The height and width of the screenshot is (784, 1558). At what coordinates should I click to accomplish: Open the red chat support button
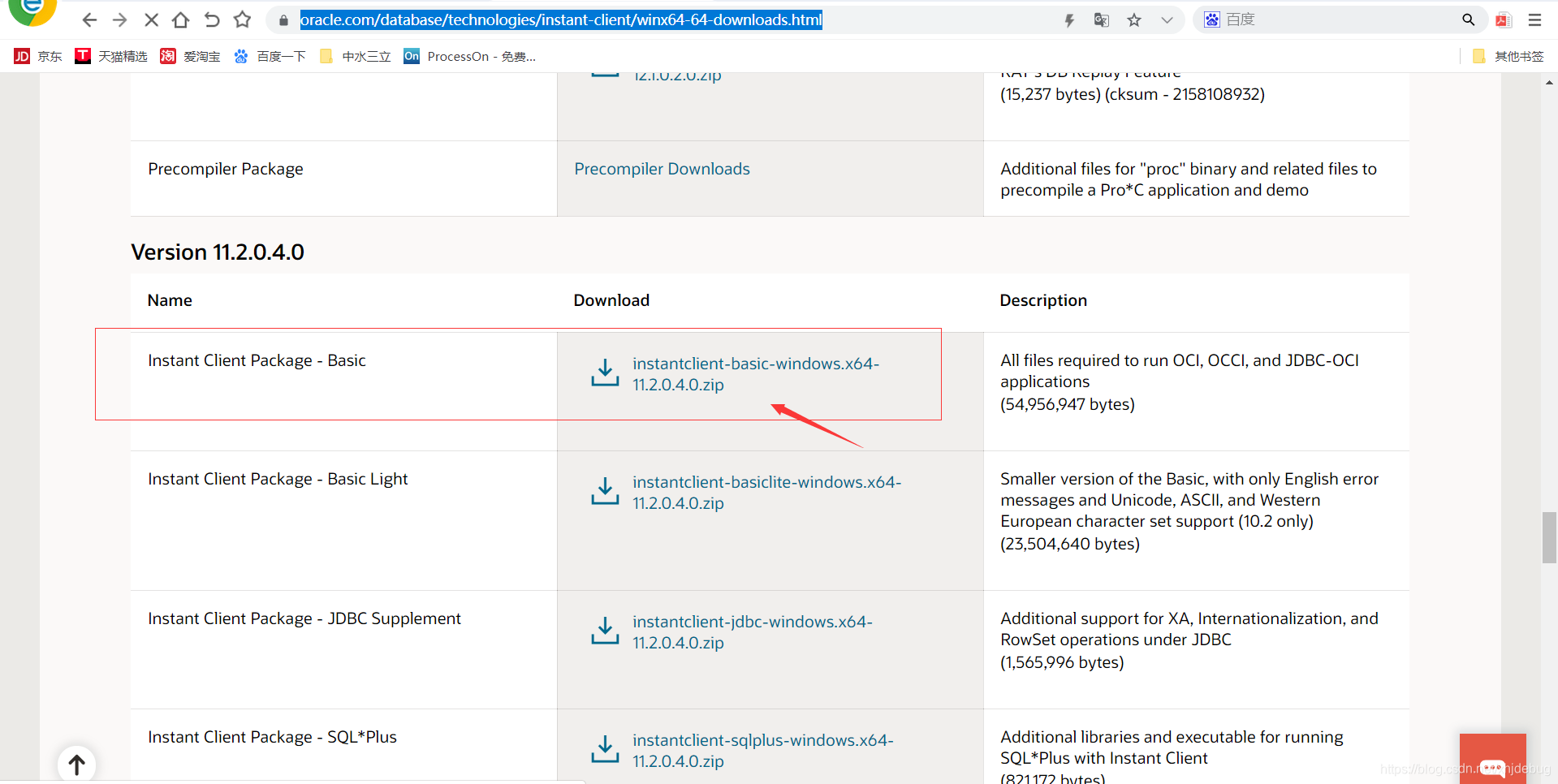(1492, 759)
